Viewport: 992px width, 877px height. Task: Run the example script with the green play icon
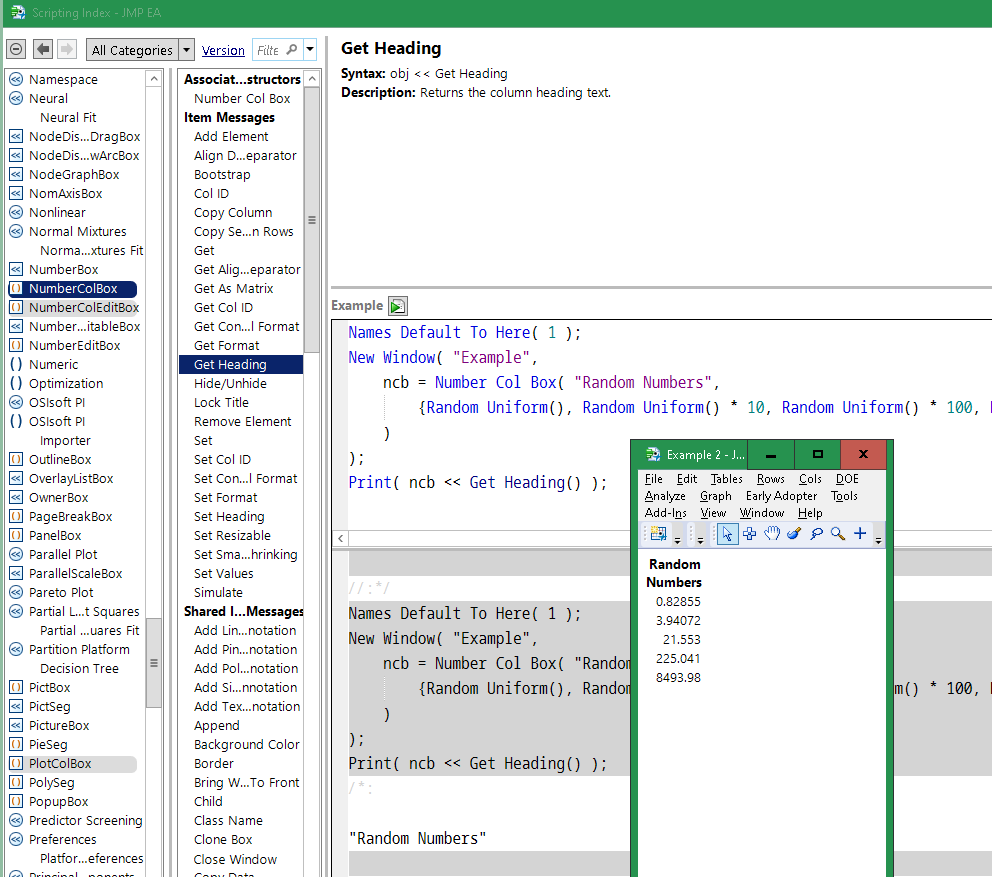click(398, 306)
